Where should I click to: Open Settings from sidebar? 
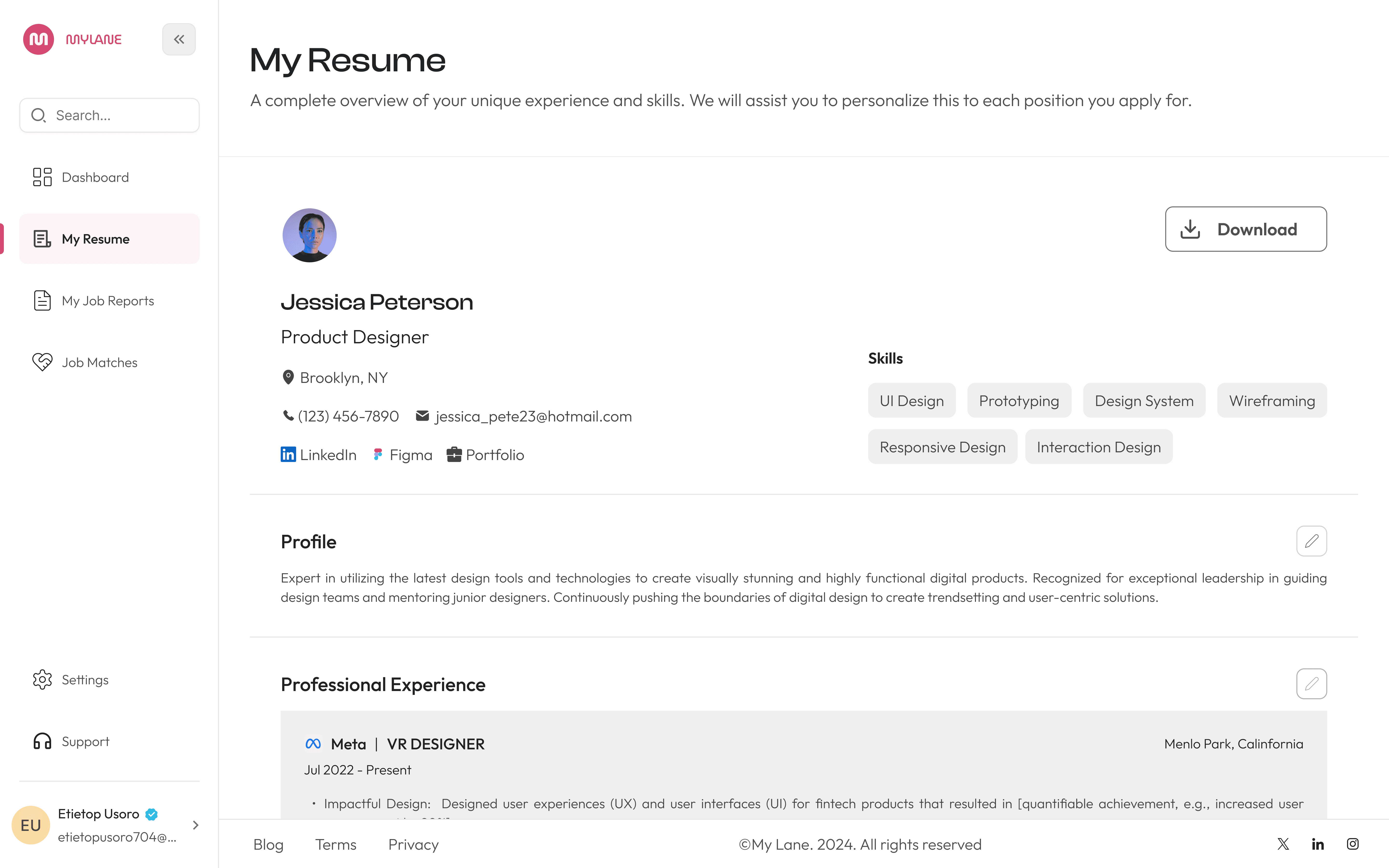coord(110,680)
